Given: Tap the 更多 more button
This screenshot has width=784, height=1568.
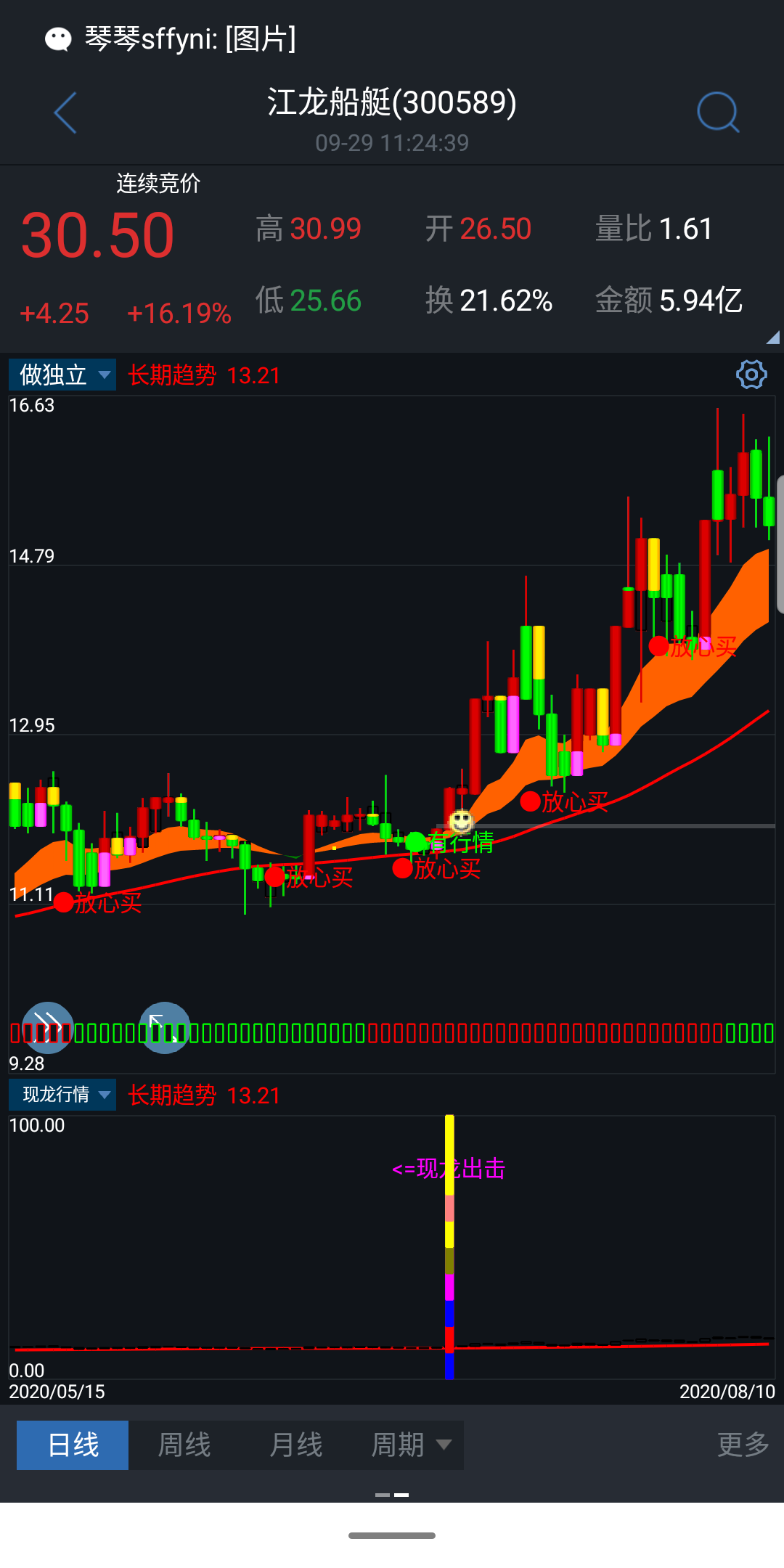Looking at the screenshot, I should tap(743, 1445).
